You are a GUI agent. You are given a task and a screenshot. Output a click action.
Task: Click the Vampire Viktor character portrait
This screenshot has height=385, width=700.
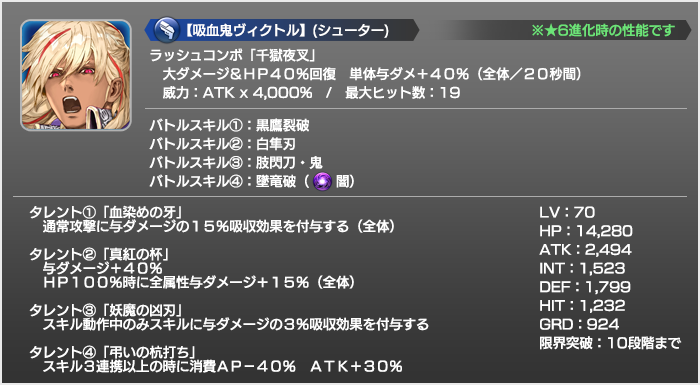(75, 75)
